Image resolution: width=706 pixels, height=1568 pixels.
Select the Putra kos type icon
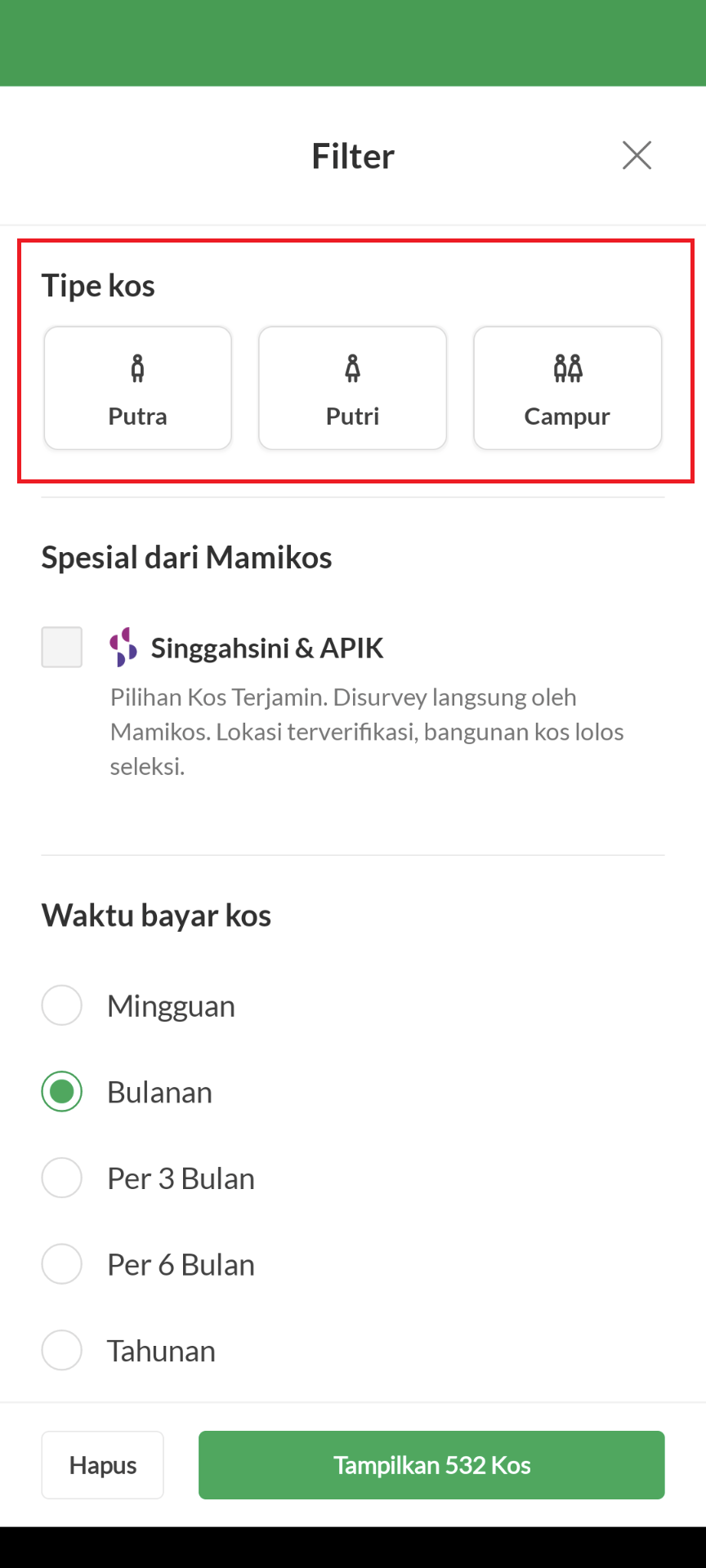[137, 369]
